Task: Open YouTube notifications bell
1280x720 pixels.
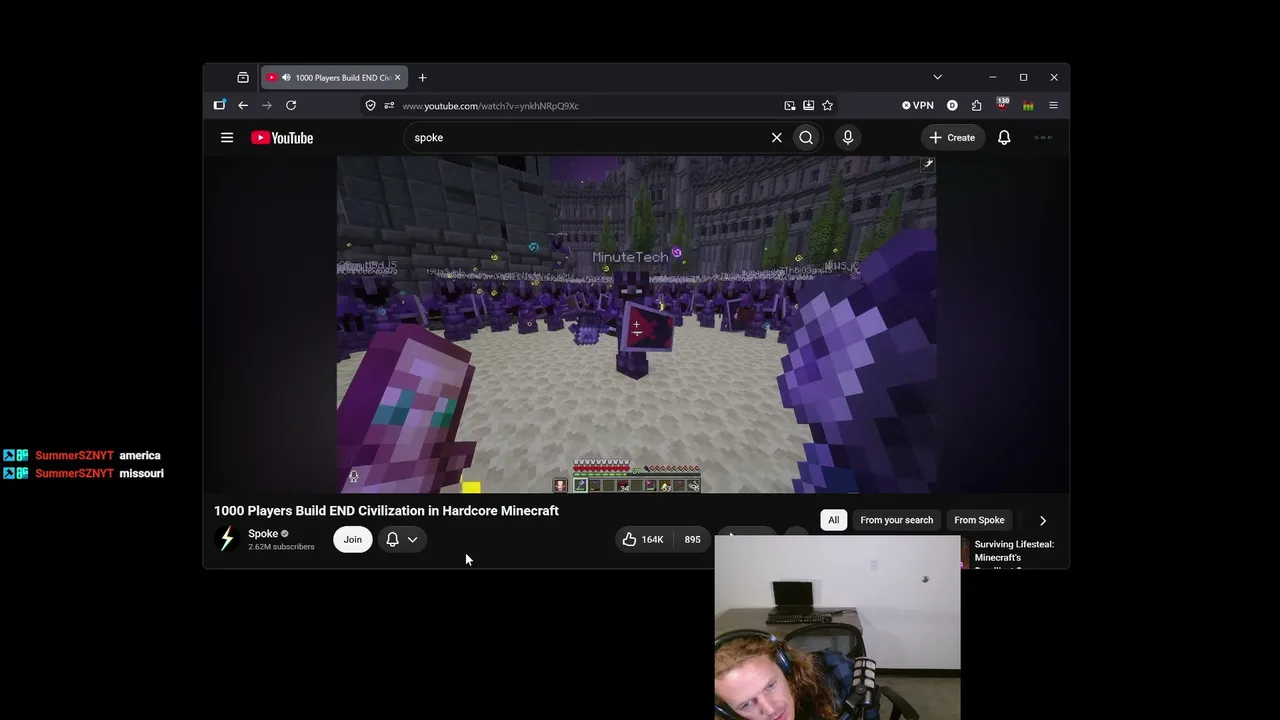Action: [x=1004, y=138]
